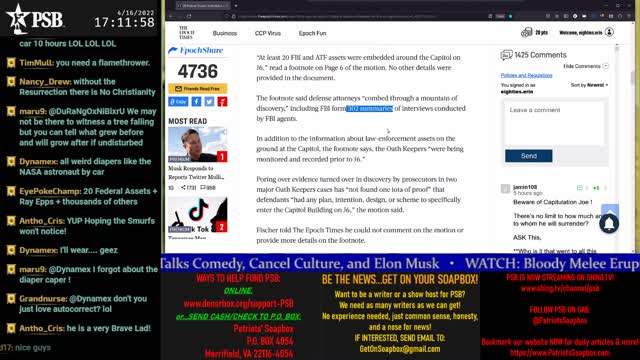Focus the Leave a comment field
640x360 pixels.
click(555, 123)
